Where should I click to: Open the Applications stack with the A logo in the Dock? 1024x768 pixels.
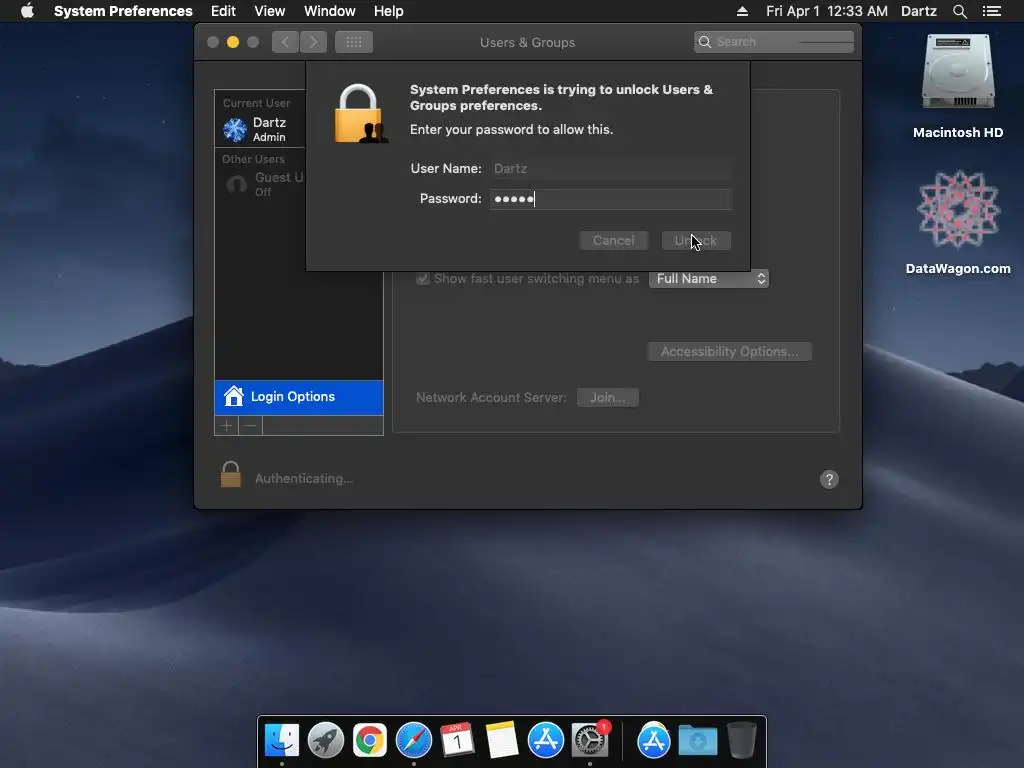click(654, 740)
